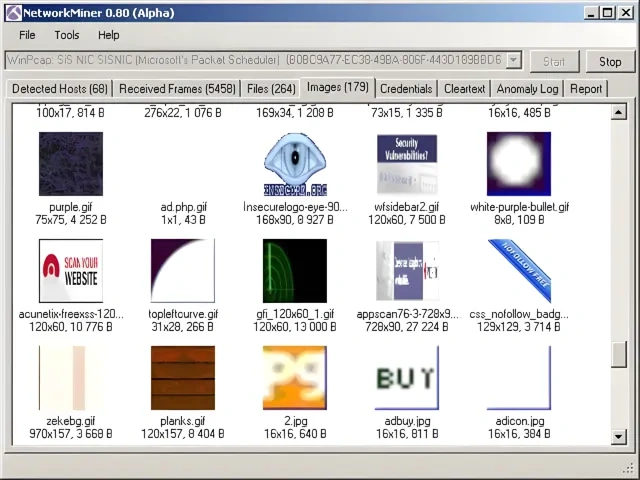Select the 2.jpg thumbnail
The width and height of the screenshot is (640, 480).
pyautogui.click(x=295, y=378)
